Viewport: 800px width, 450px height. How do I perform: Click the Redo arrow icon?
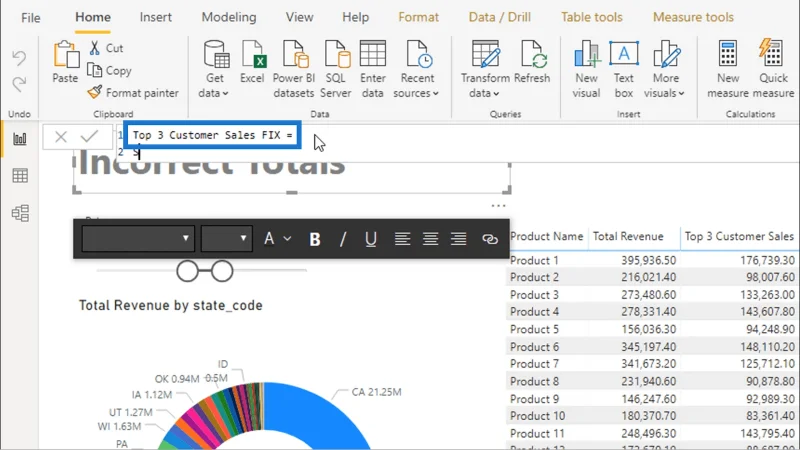[19, 84]
